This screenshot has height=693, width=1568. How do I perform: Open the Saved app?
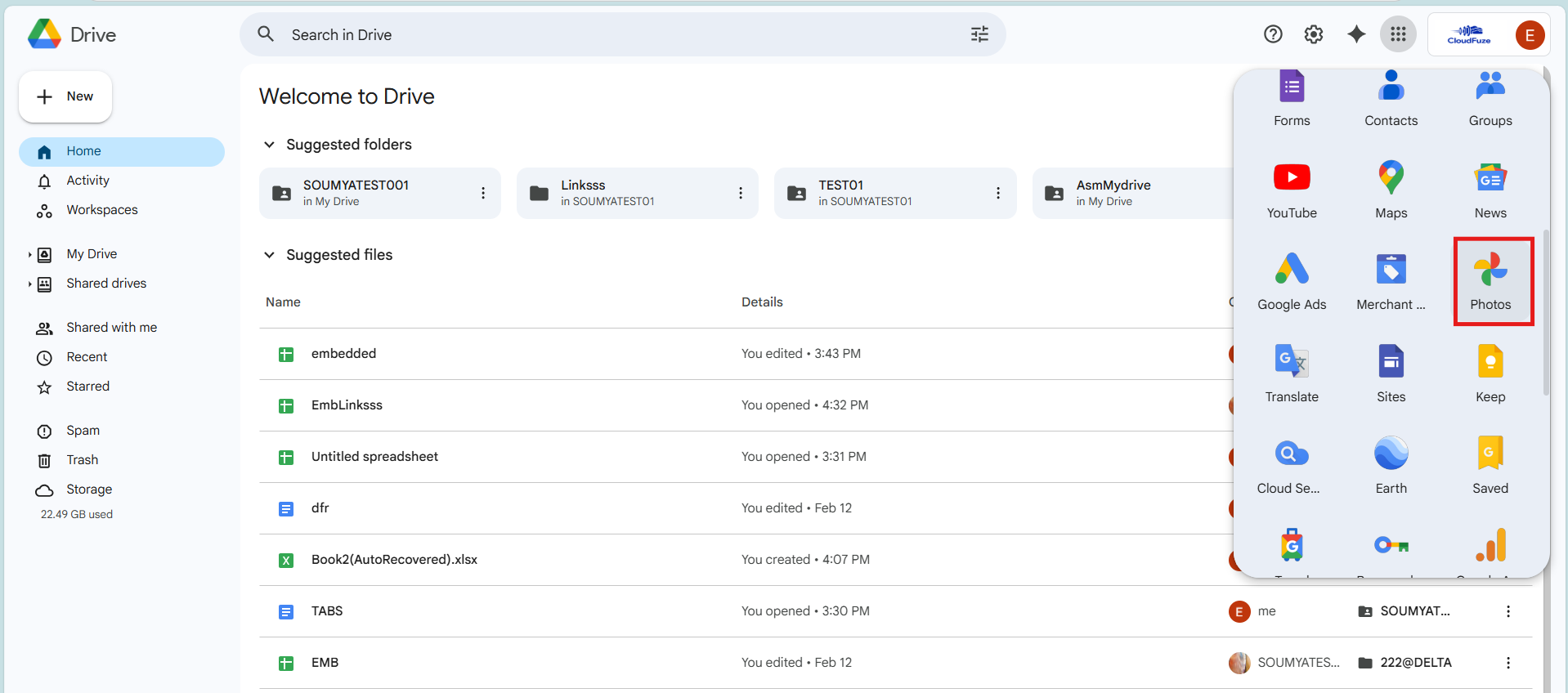coord(1490,466)
